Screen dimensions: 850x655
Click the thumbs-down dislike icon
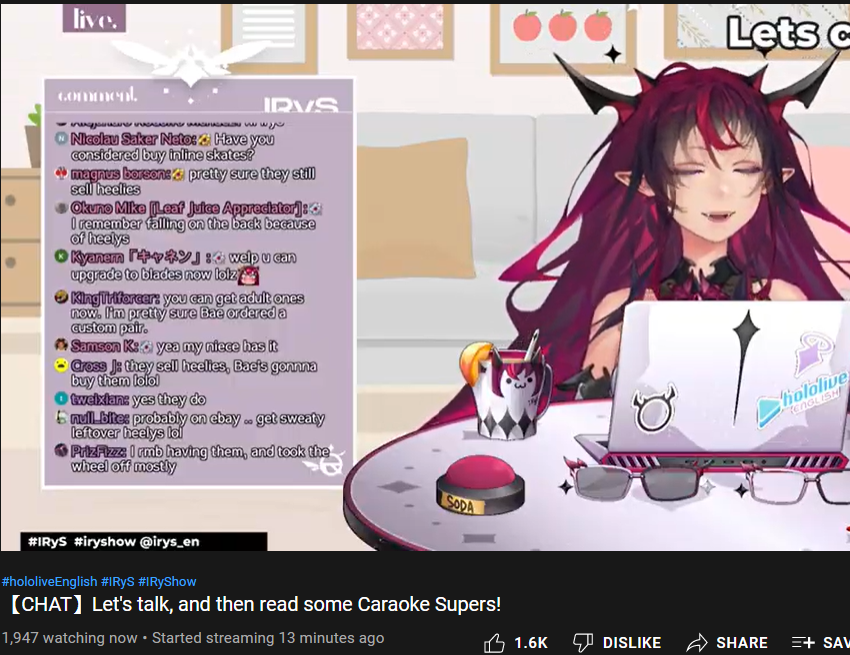click(x=583, y=643)
